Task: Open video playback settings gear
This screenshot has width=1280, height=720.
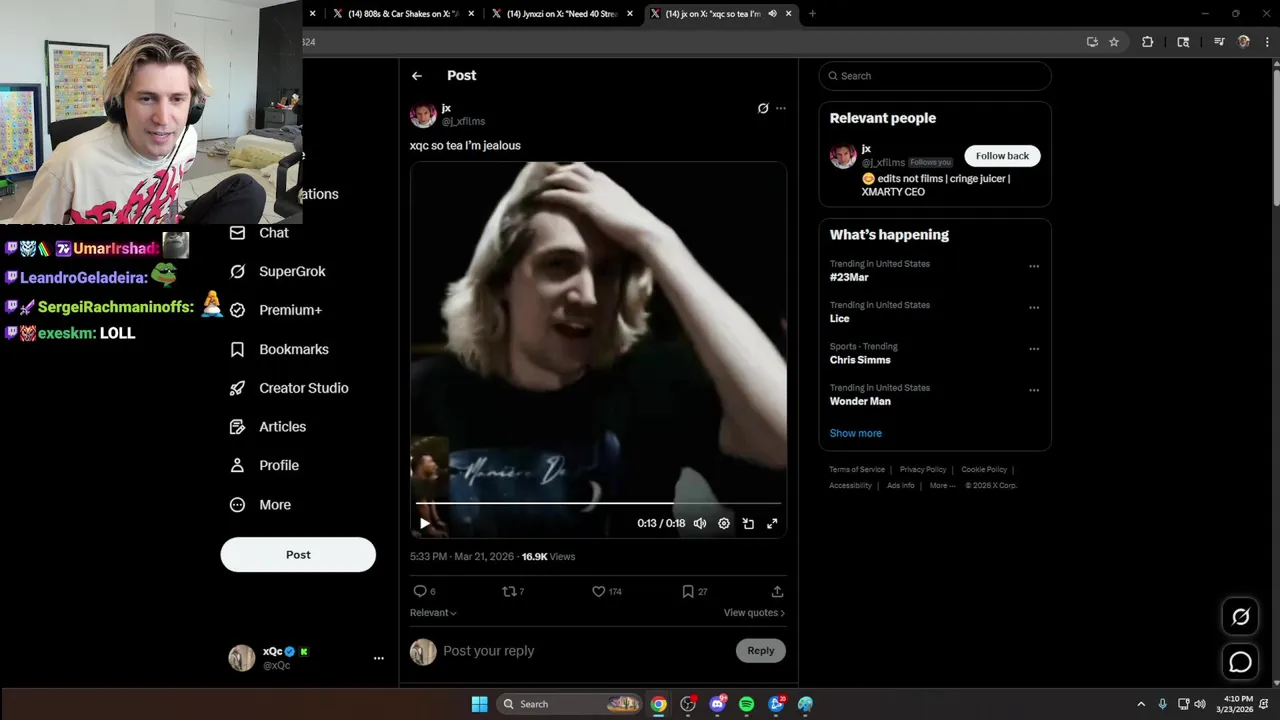Action: click(724, 523)
